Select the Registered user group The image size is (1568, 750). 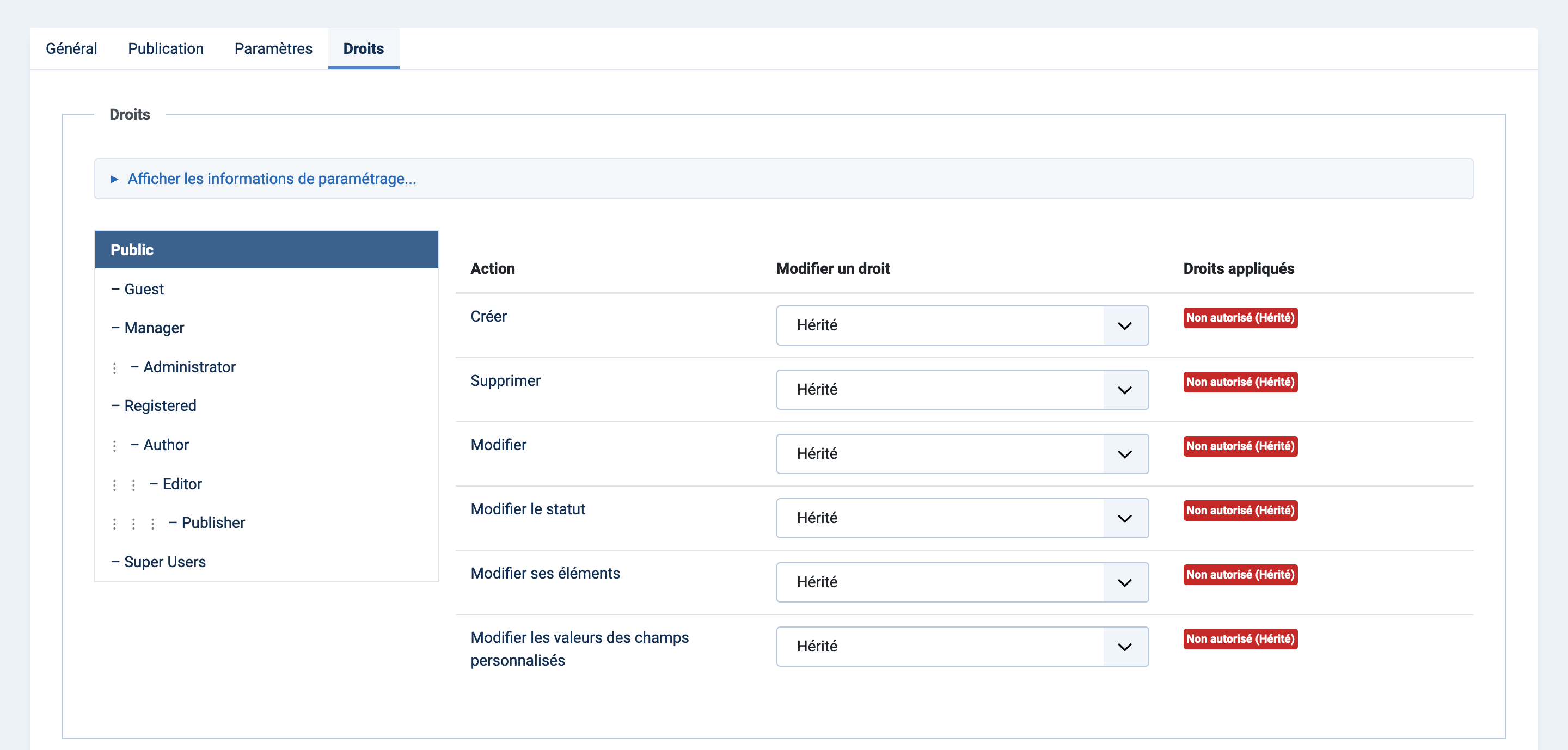click(x=267, y=405)
